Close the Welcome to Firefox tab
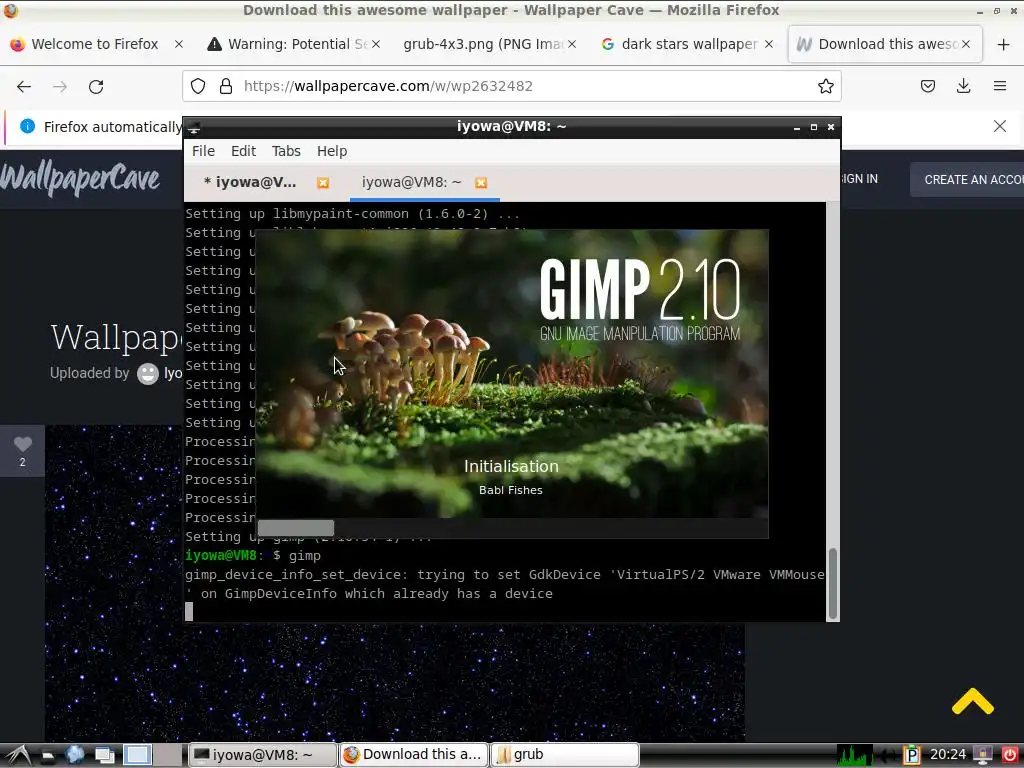The image size is (1024, 768). tap(179, 44)
